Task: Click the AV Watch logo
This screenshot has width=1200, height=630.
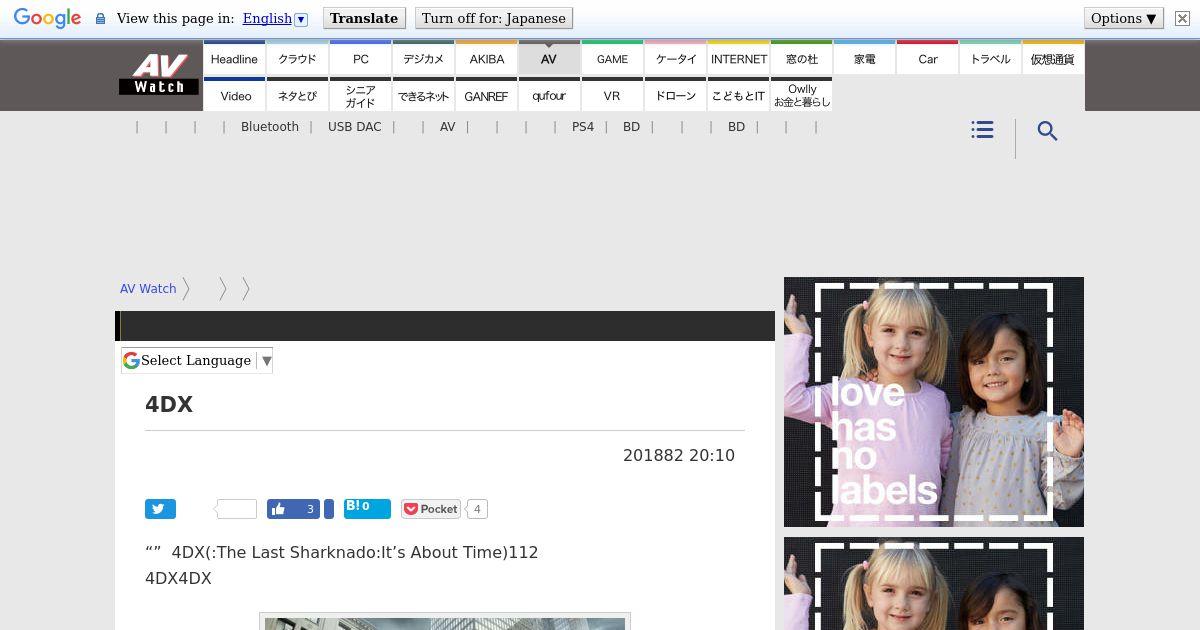Action: click(x=159, y=74)
